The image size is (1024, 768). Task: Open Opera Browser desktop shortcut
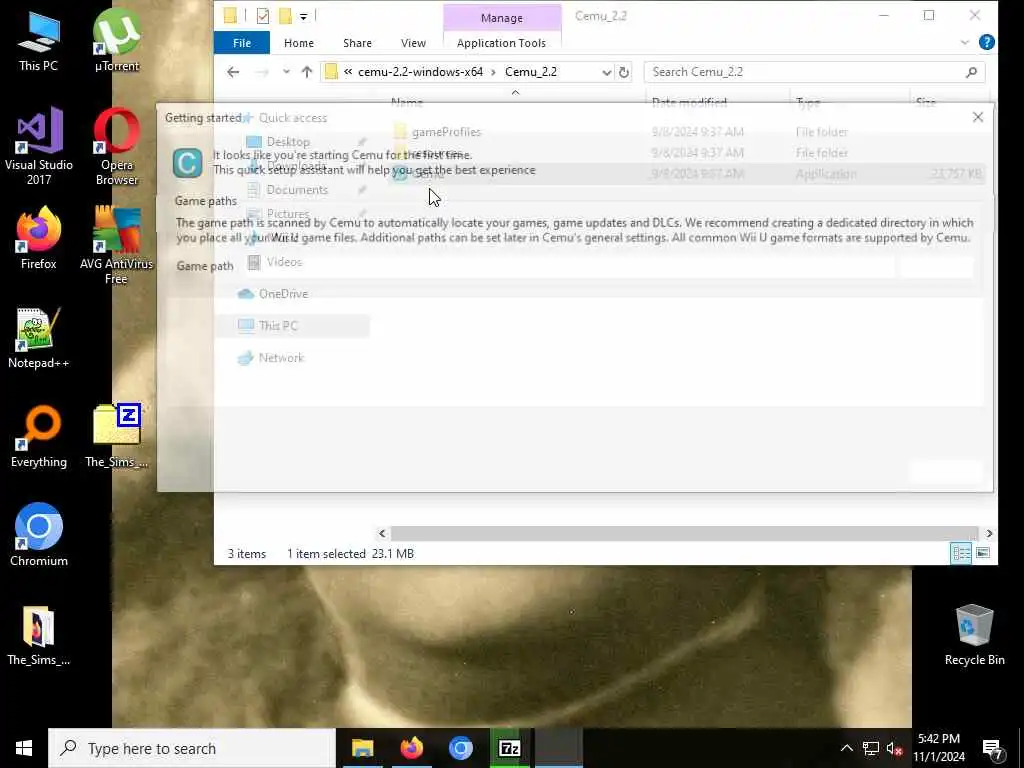coord(116,146)
